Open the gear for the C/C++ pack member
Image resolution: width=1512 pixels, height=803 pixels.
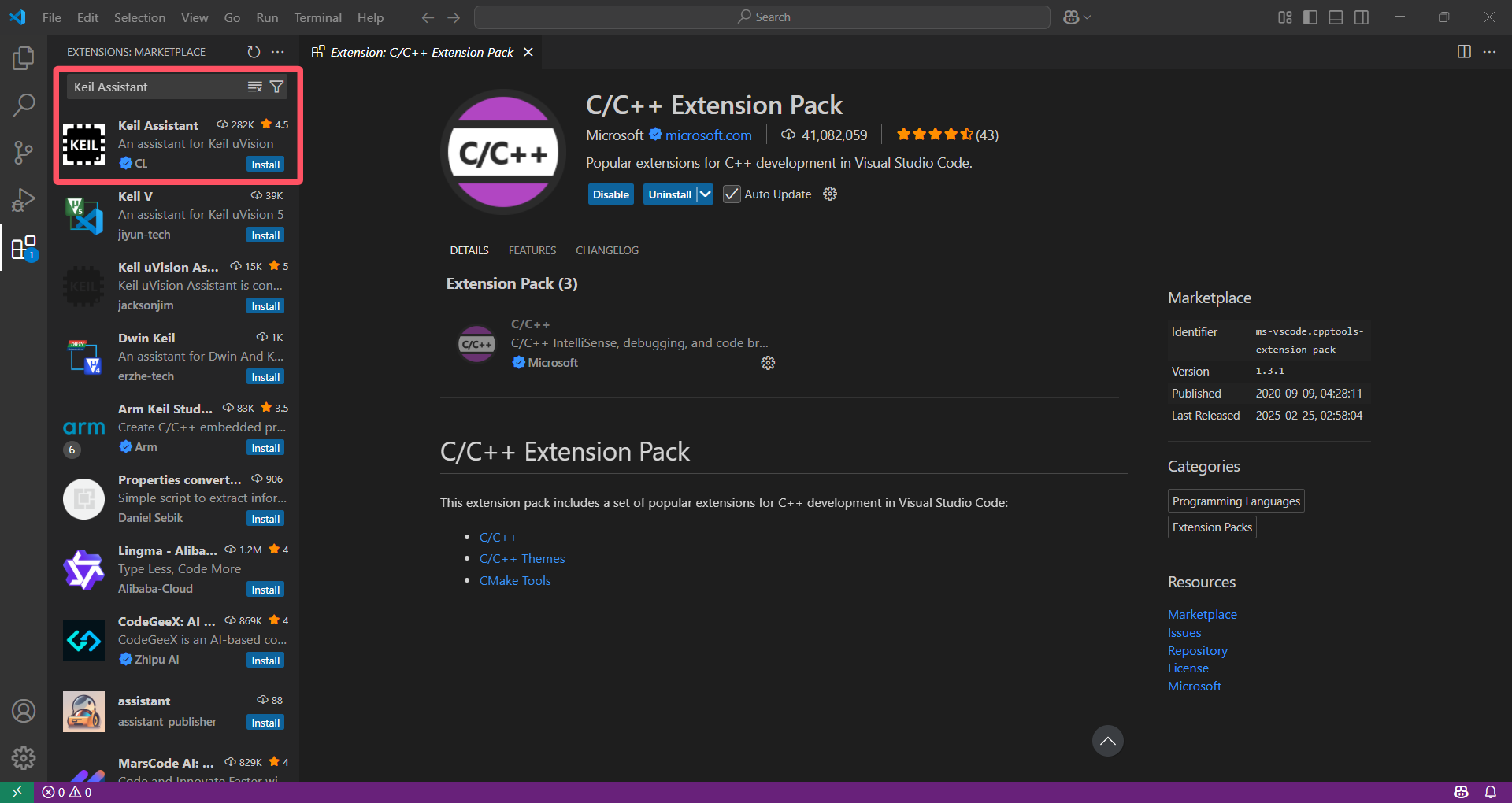[x=768, y=363]
